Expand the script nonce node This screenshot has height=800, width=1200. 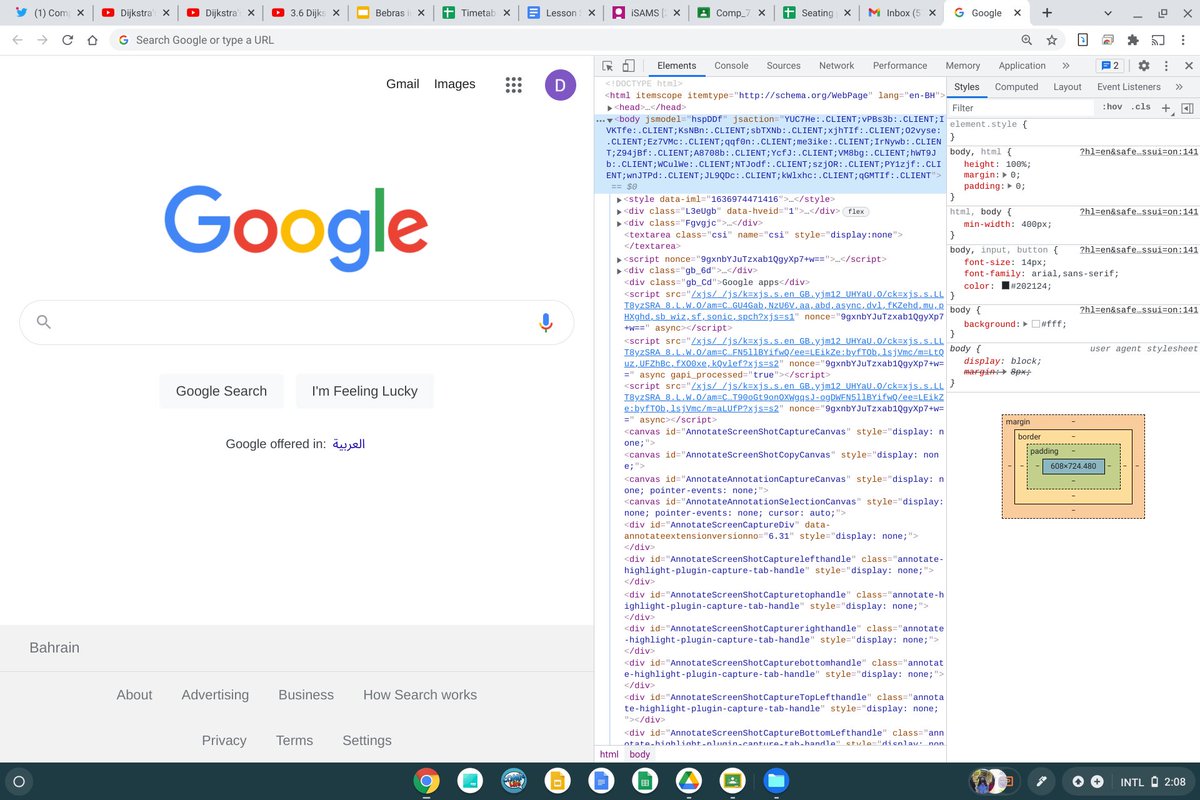pos(619,259)
